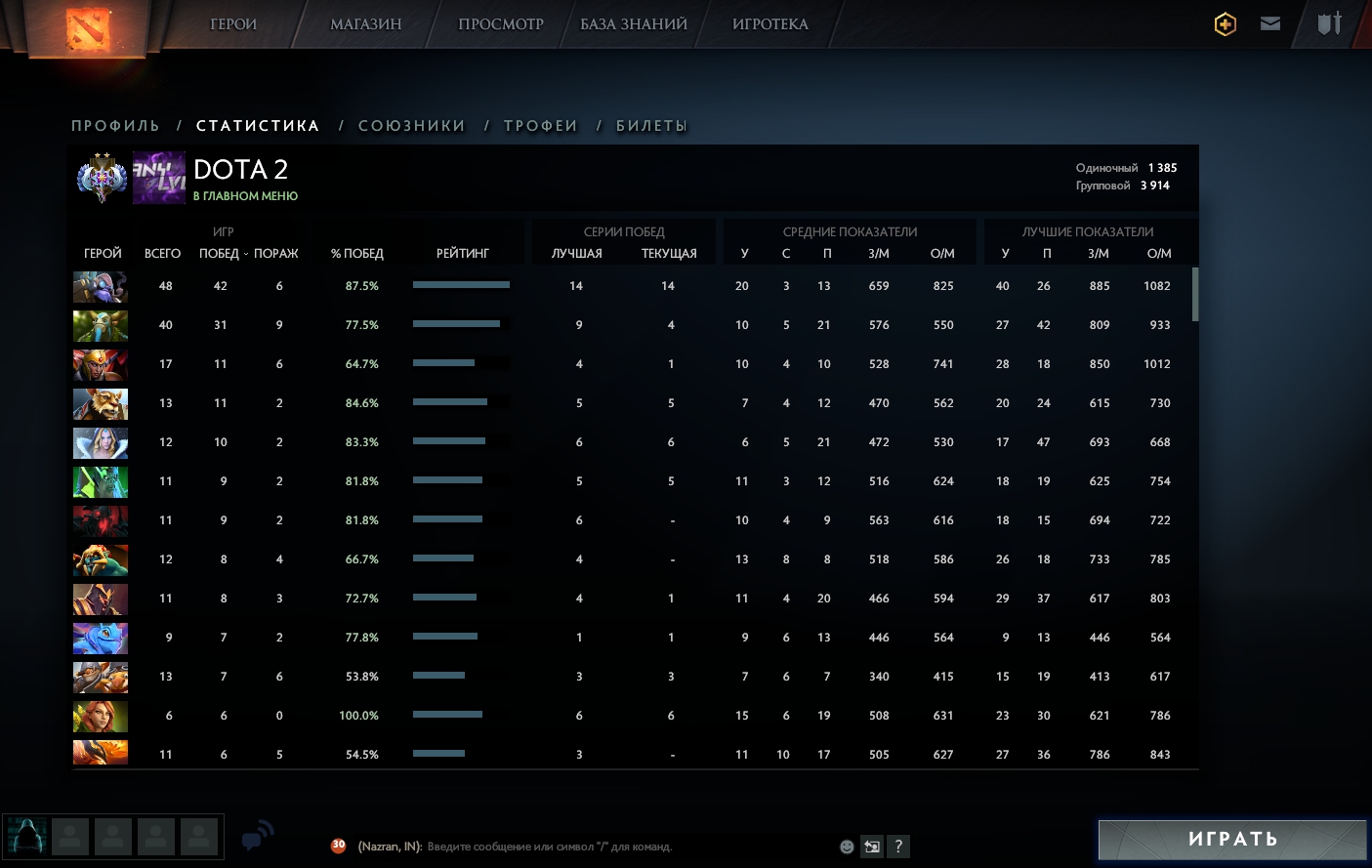Click the 81.8% cell with streak 5
The height and width of the screenshot is (868, 1372).
pyautogui.click(x=361, y=481)
